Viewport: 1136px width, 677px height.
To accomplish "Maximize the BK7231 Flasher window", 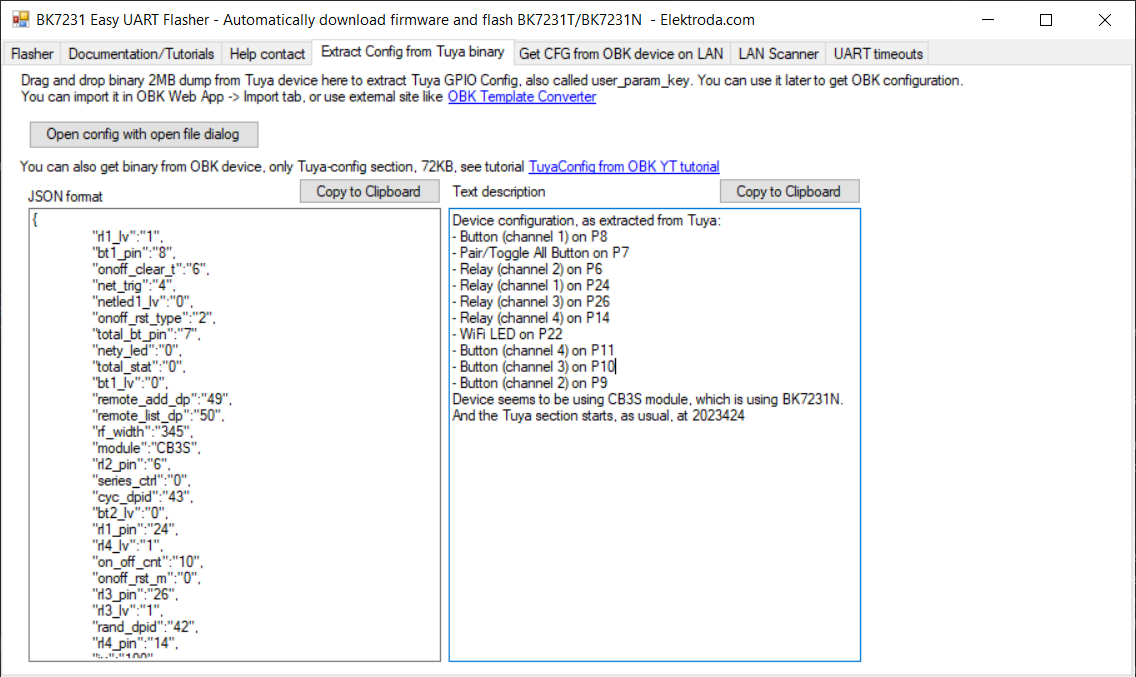I will 1046,20.
